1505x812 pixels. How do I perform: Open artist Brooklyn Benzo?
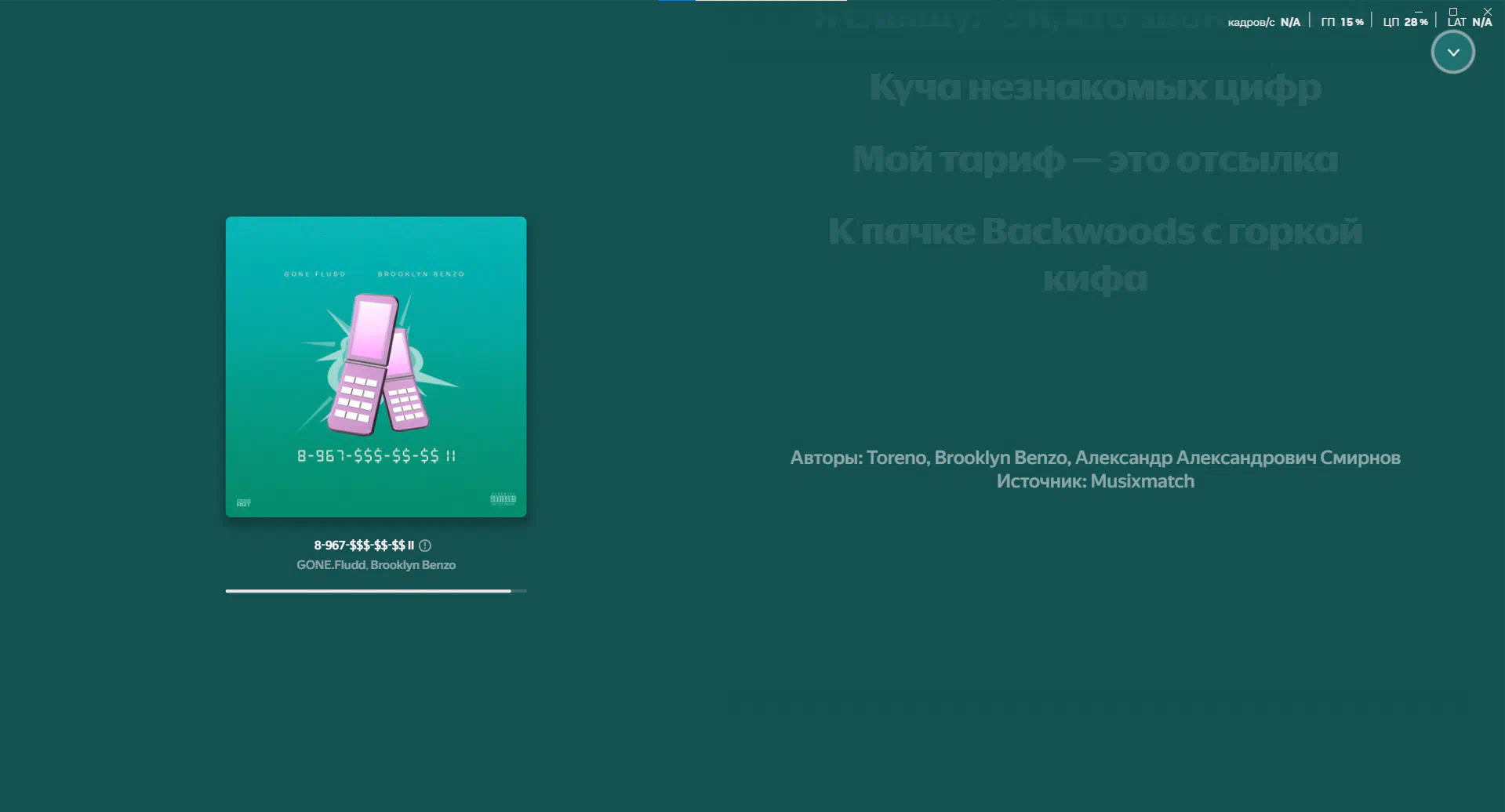click(413, 565)
